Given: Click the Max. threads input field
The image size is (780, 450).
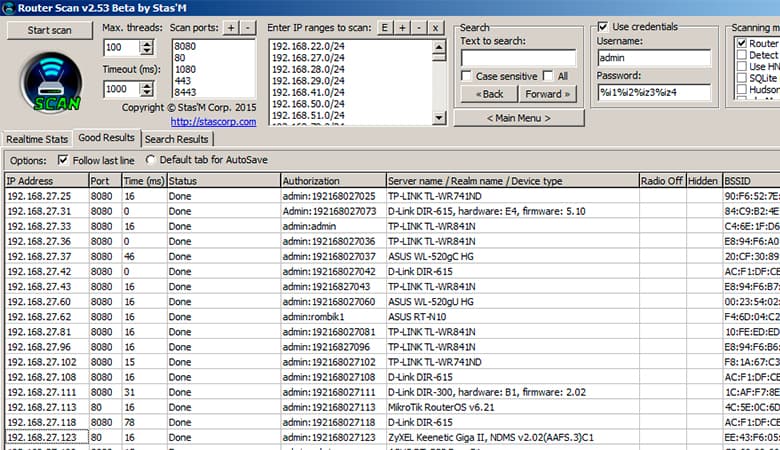Looking at the screenshot, I should point(121,48).
